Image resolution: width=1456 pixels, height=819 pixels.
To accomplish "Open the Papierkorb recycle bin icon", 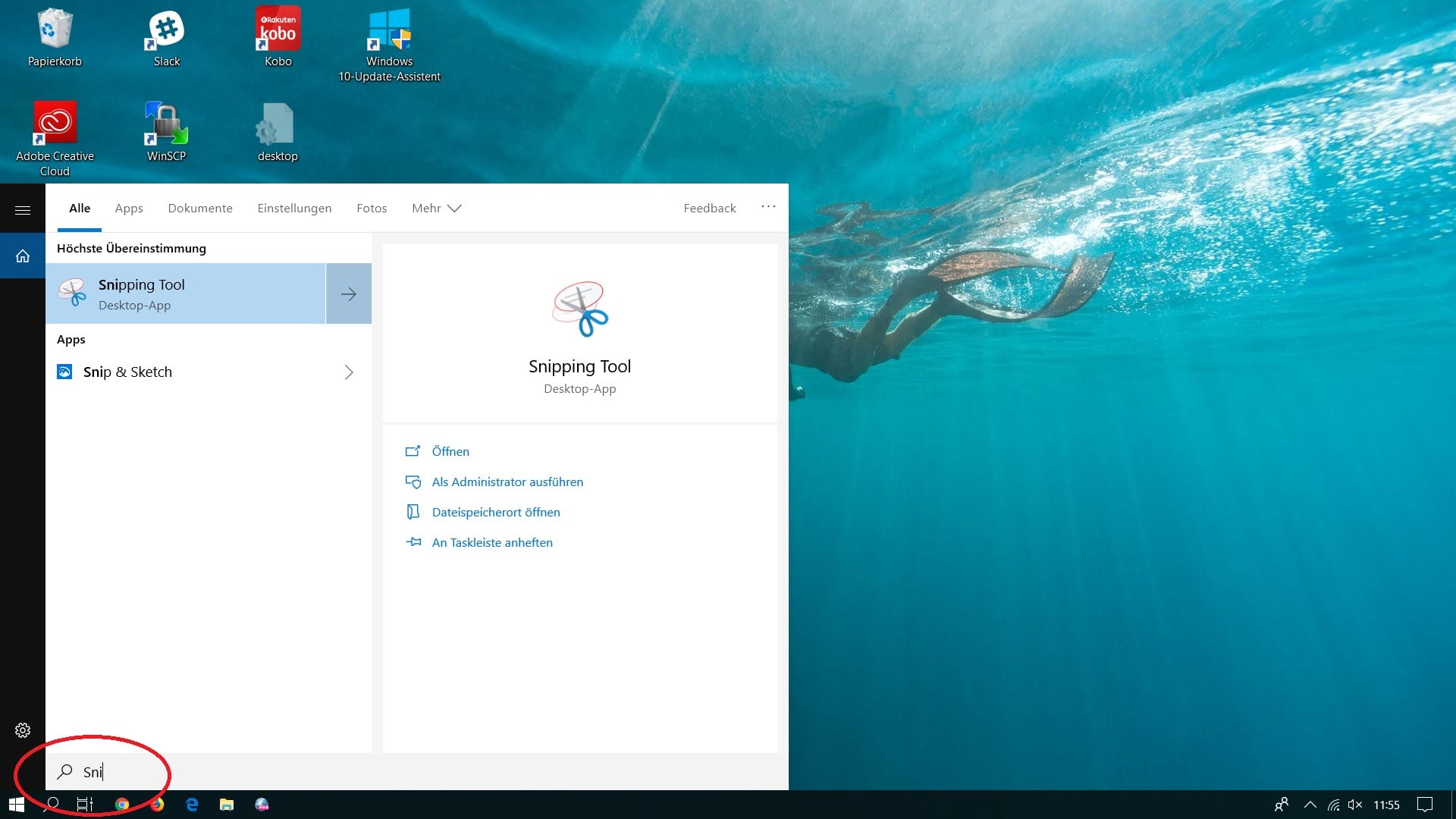I will 55,36.
